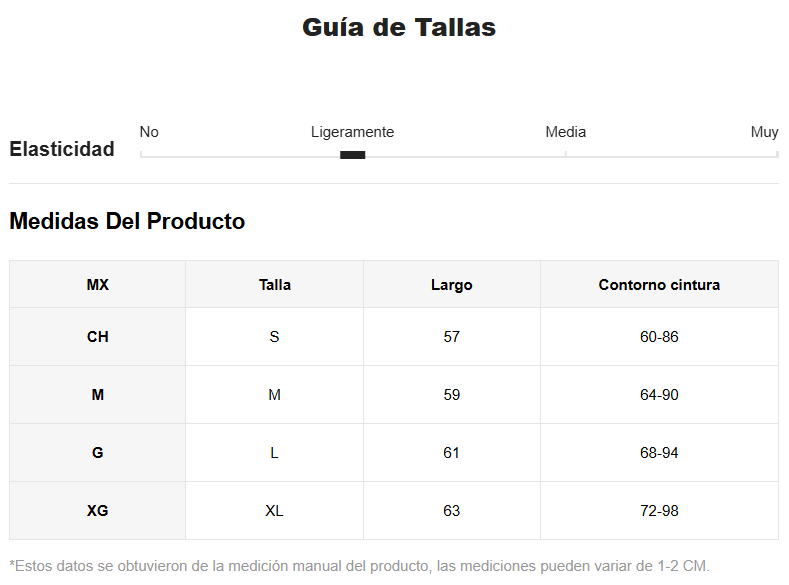Click the waist range 64-90 cell
Screen dimensions: 789x585
(x=659, y=395)
